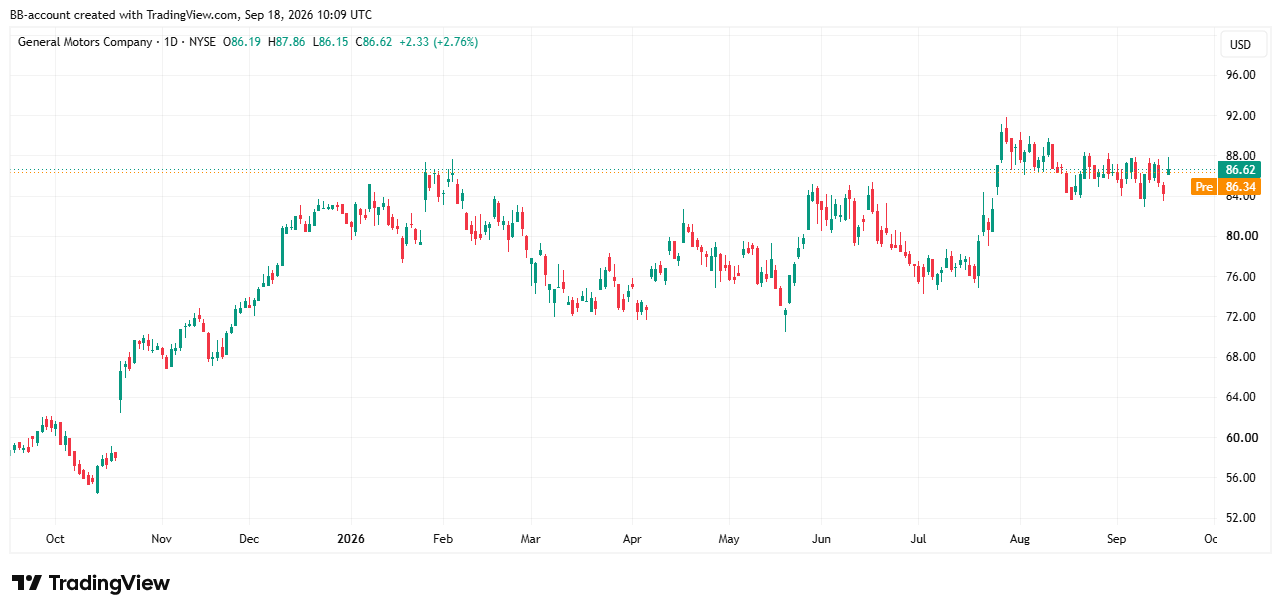This screenshot has width=1281, height=613.
Task: Click the General Motors Company symbol title
Action: tap(85, 42)
